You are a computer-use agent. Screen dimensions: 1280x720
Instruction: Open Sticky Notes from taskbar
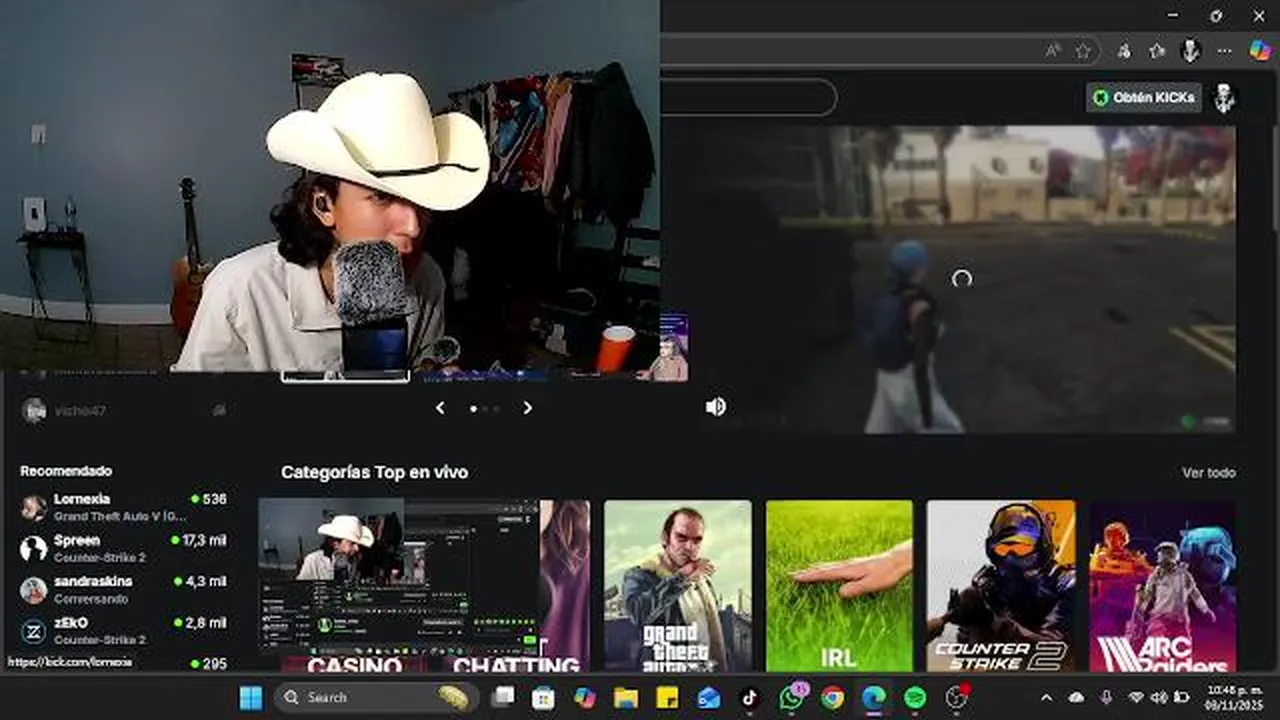(667, 697)
